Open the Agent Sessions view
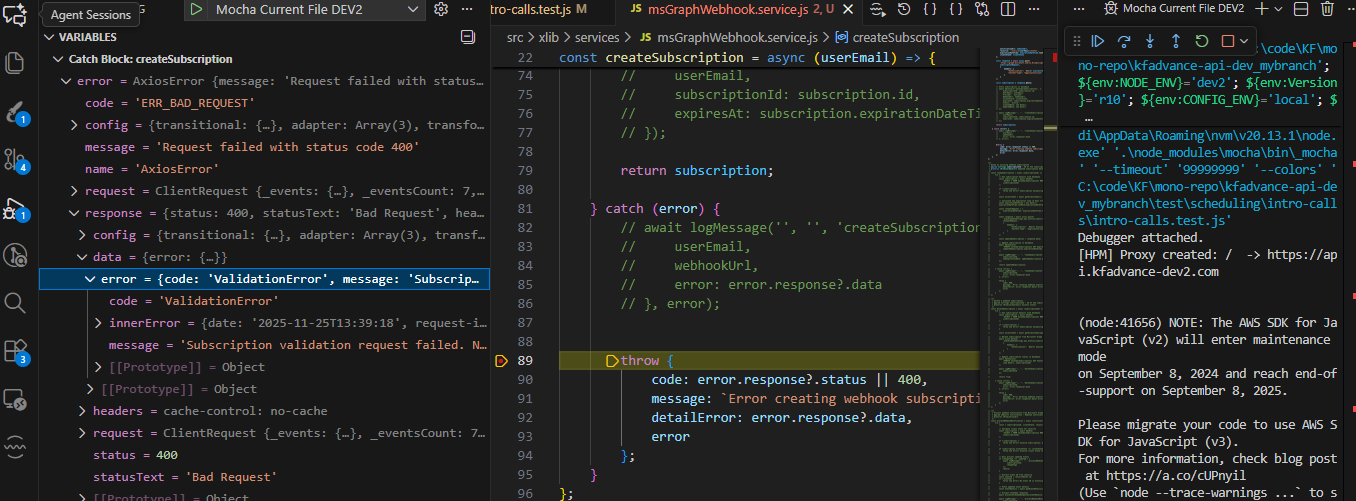The width and height of the screenshot is (1356, 501). 15,15
